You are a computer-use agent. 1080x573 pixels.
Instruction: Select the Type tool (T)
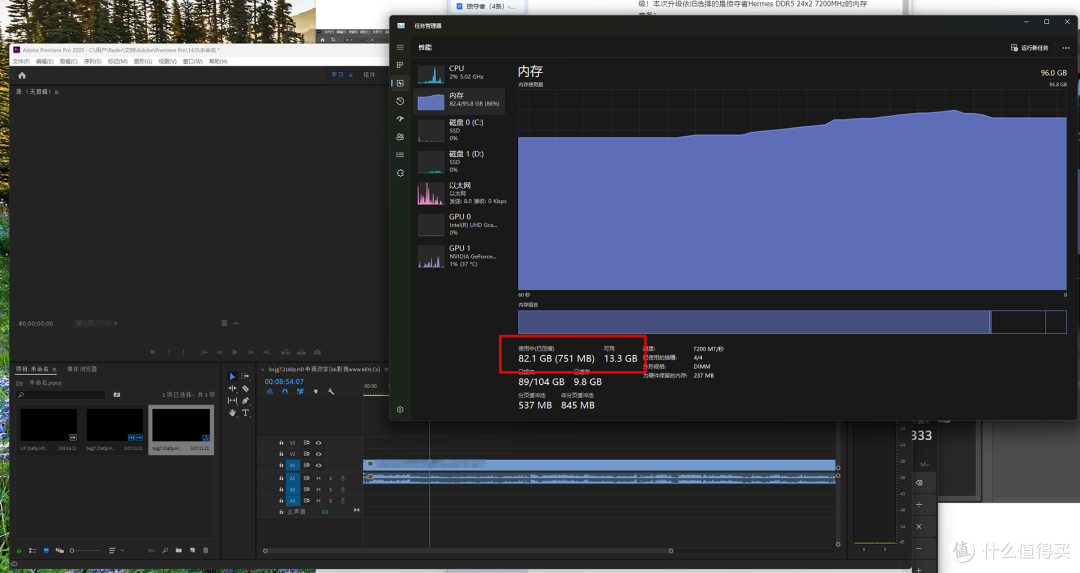[245, 413]
